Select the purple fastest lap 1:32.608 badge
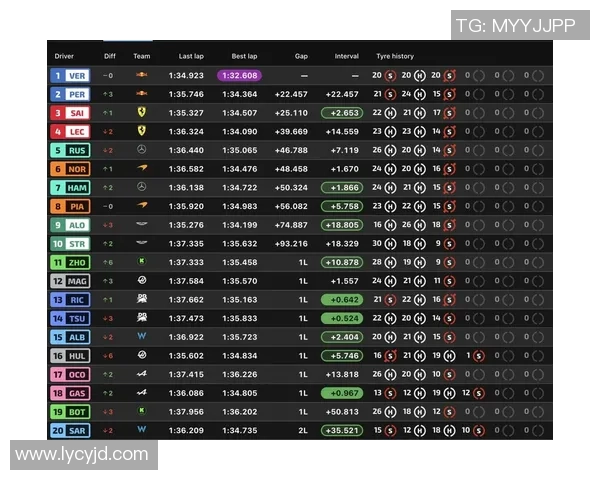The width and height of the screenshot is (600, 480). coord(240,75)
